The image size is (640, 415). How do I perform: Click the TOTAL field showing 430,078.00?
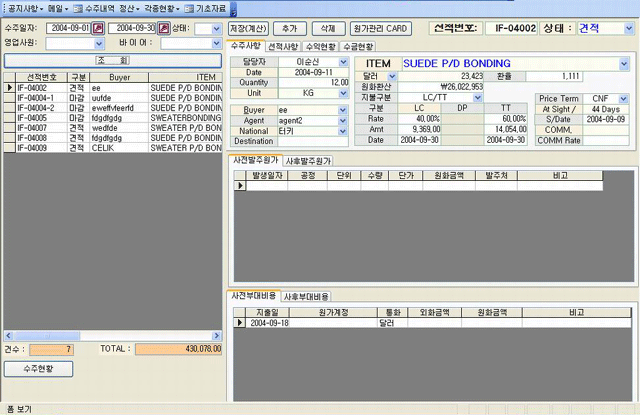tap(178, 349)
